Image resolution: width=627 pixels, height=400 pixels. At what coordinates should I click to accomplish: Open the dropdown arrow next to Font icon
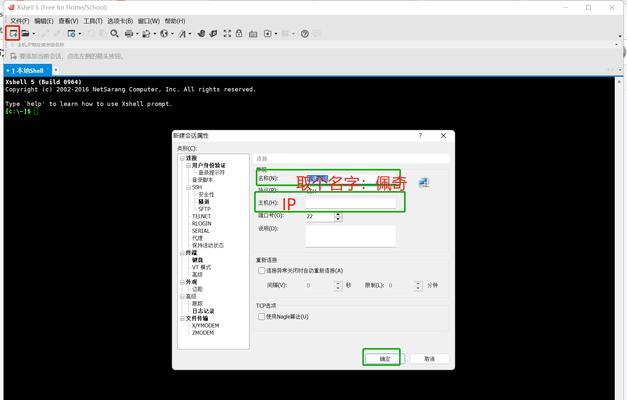point(190,34)
